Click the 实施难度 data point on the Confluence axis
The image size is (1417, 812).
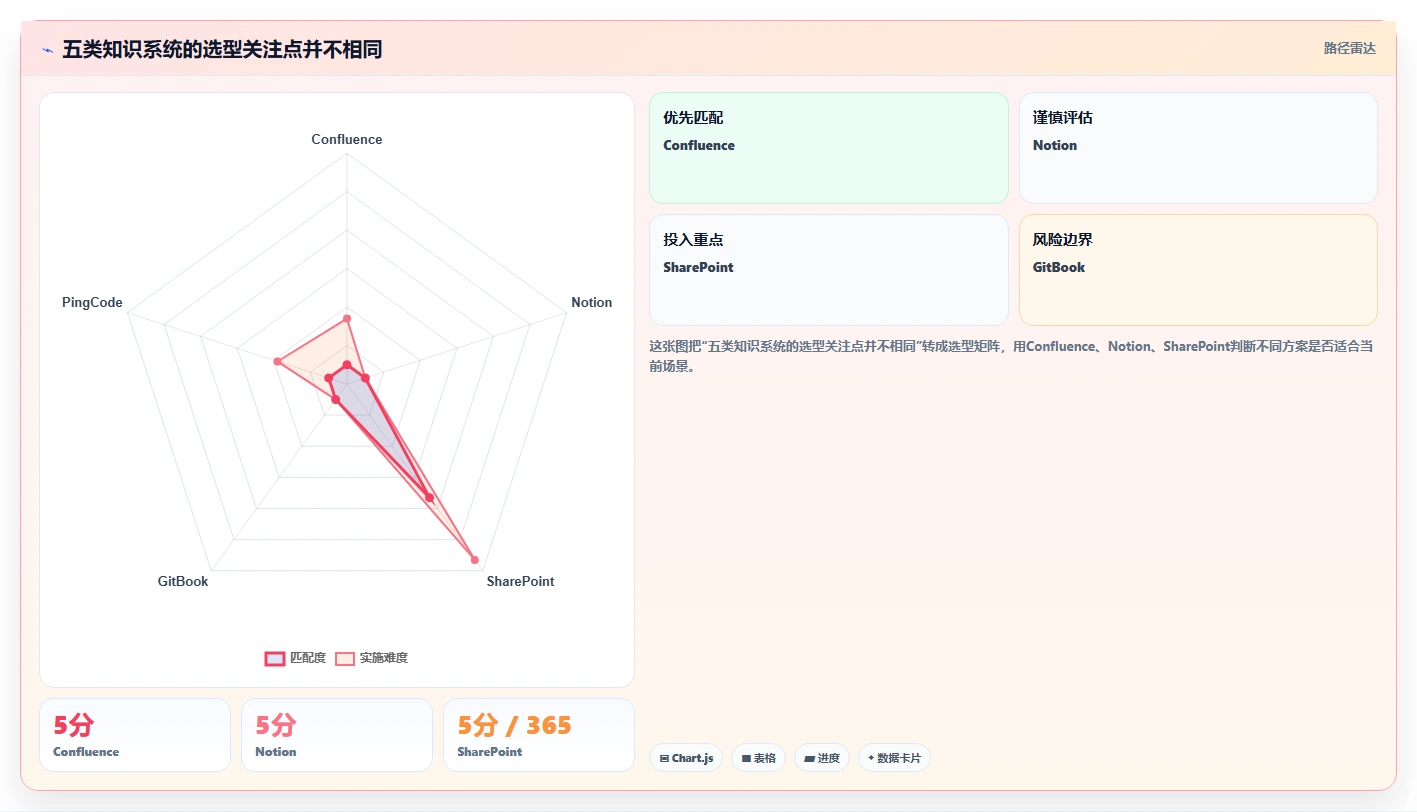click(x=347, y=319)
